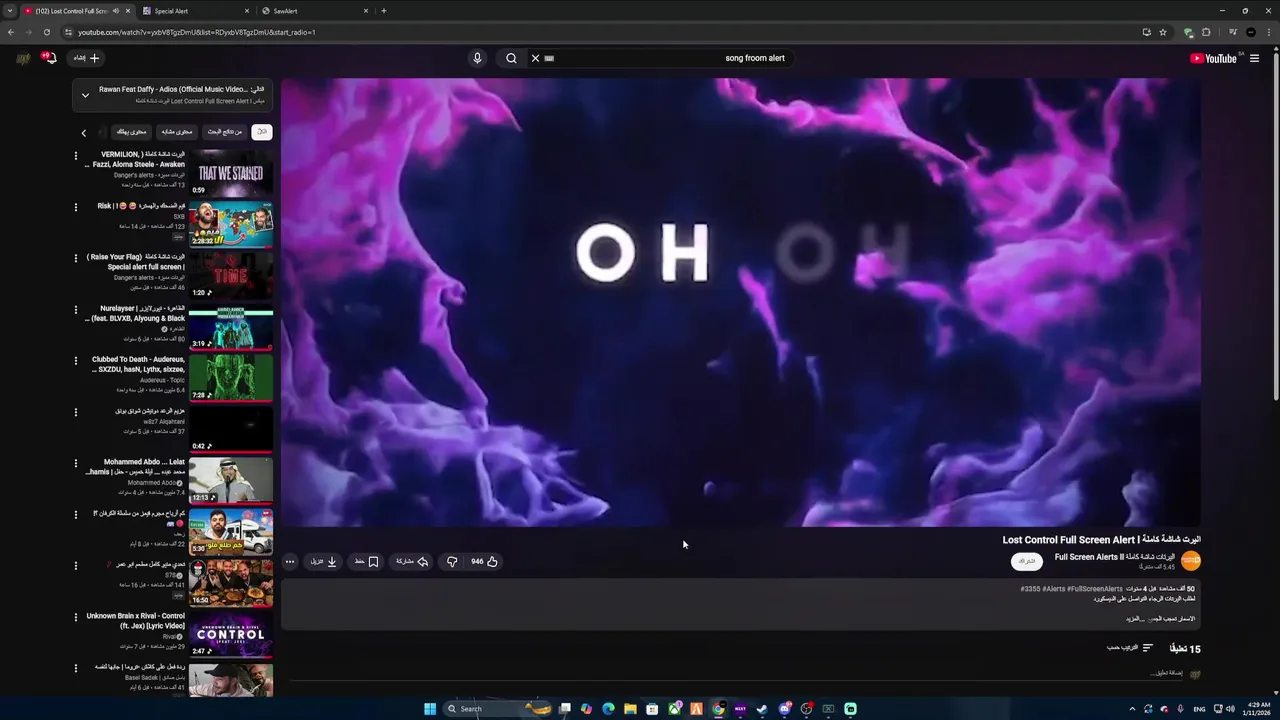This screenshot has height=720, width=1280.
Task: Open options menu for 'Clubbed To Death' video
Action: pos(75,360)
